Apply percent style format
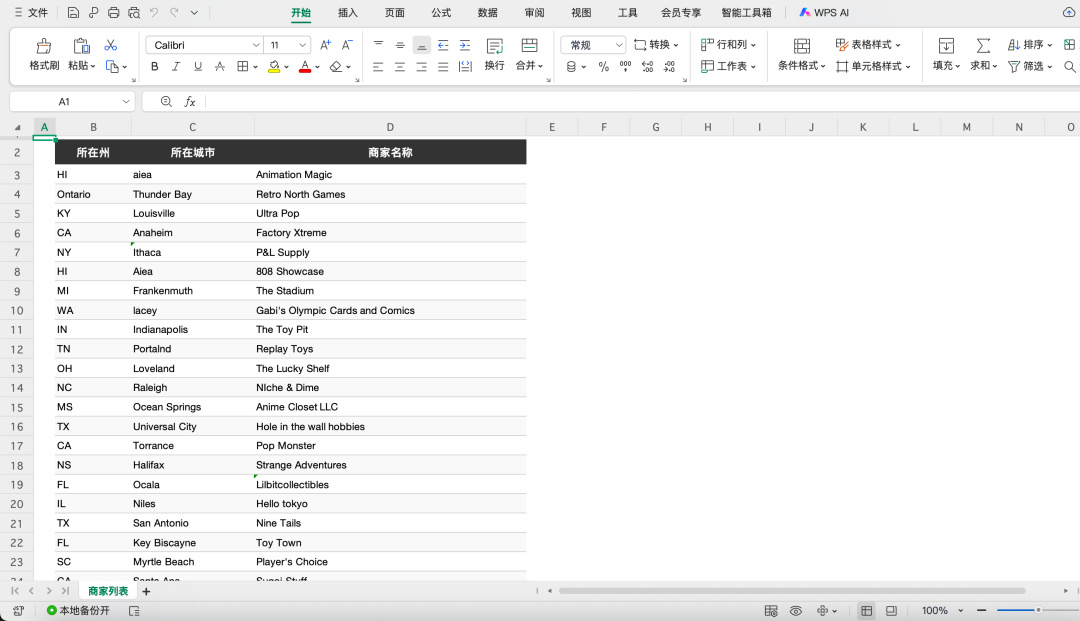This screenshot has height=621, width=1080. [x=603, y=66]
